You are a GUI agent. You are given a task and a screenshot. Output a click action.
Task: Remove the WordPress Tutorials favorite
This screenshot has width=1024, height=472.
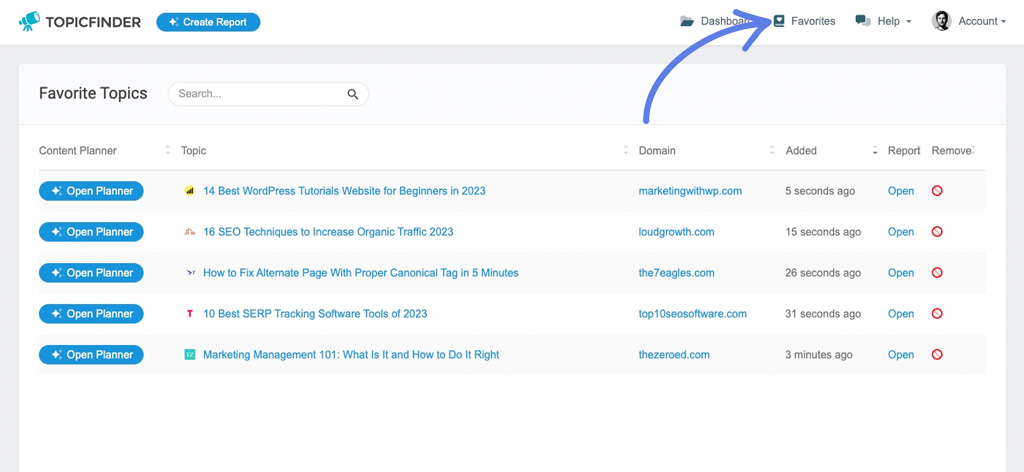tap(937, 191)
